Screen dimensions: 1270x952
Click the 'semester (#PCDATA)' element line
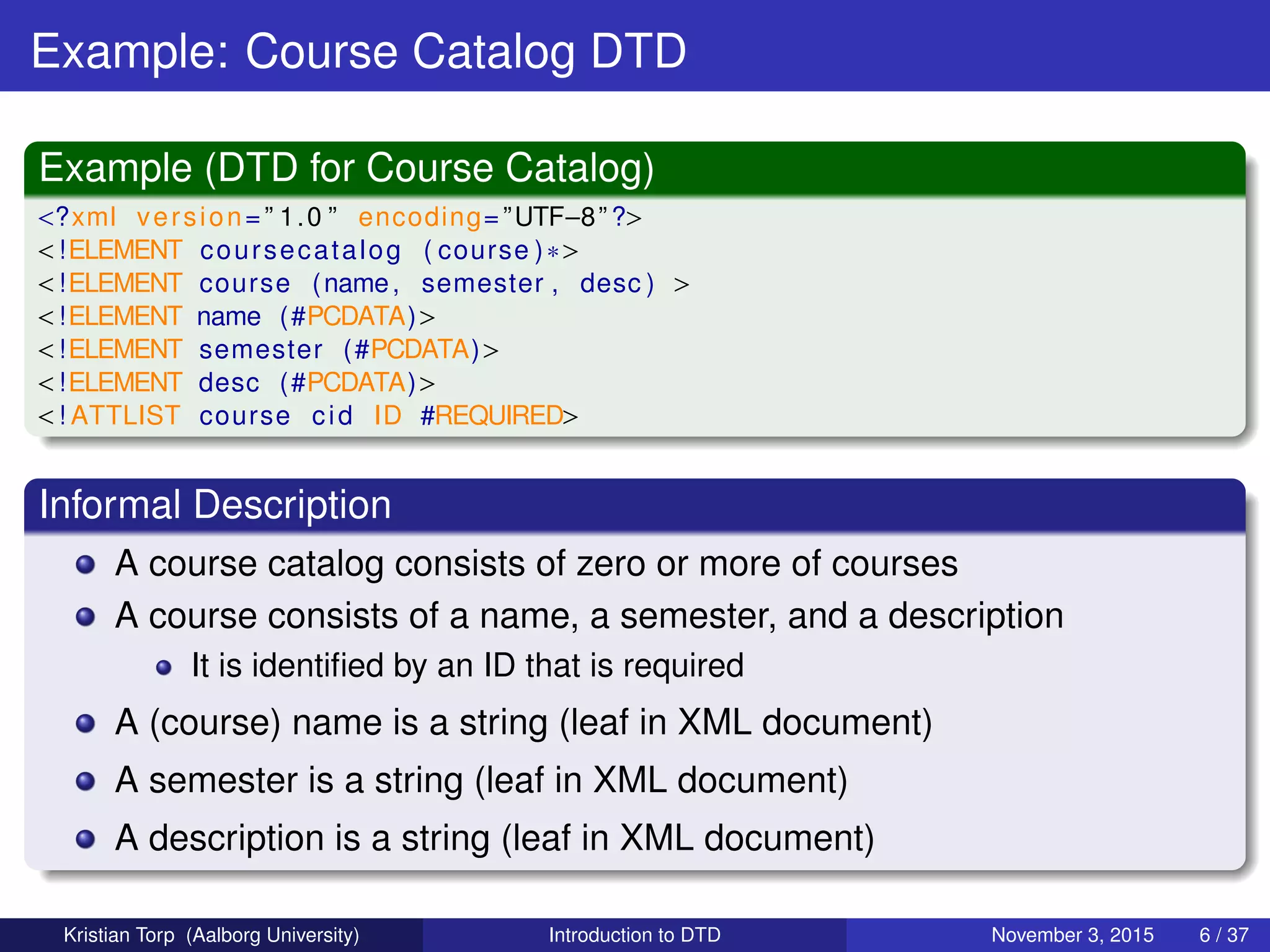[x=268, y=350]
